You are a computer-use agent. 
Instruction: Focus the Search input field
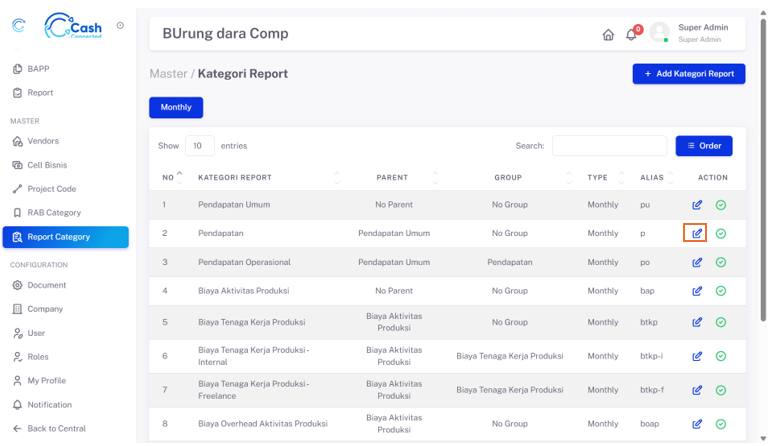click(x=609, y=146)
